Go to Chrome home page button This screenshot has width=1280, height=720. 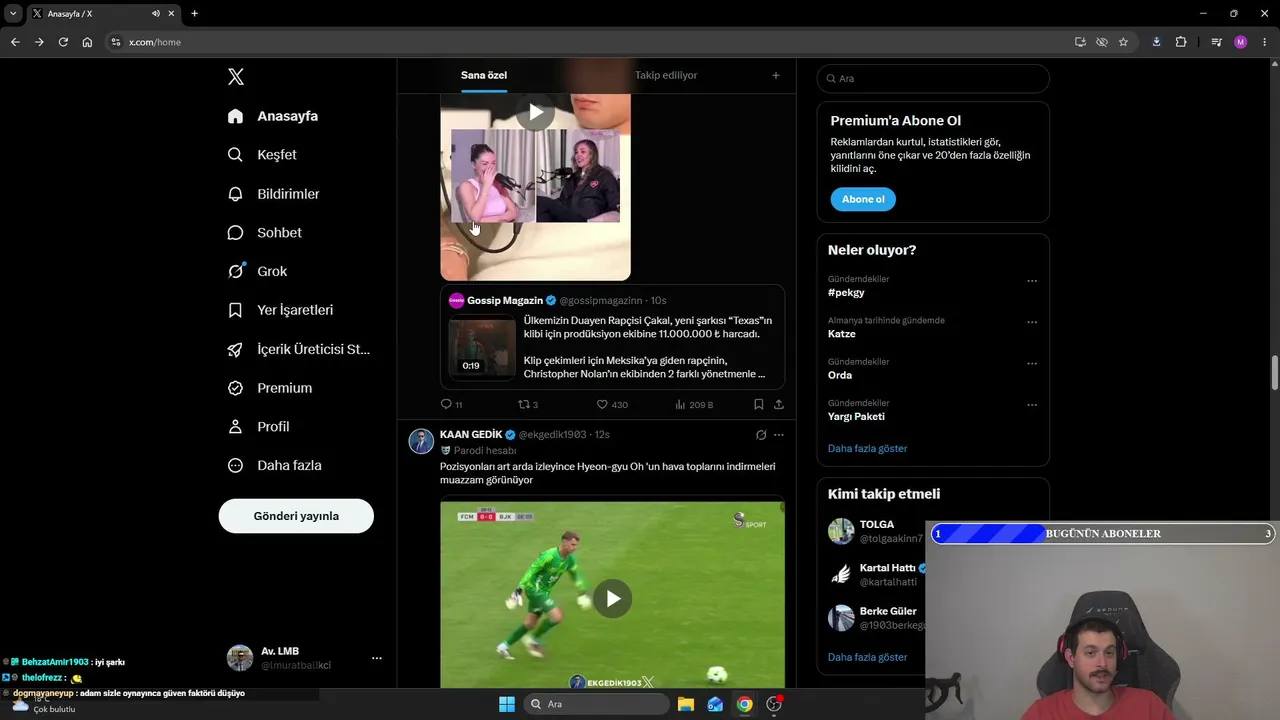pyautogui.click(x=87, y=42)
